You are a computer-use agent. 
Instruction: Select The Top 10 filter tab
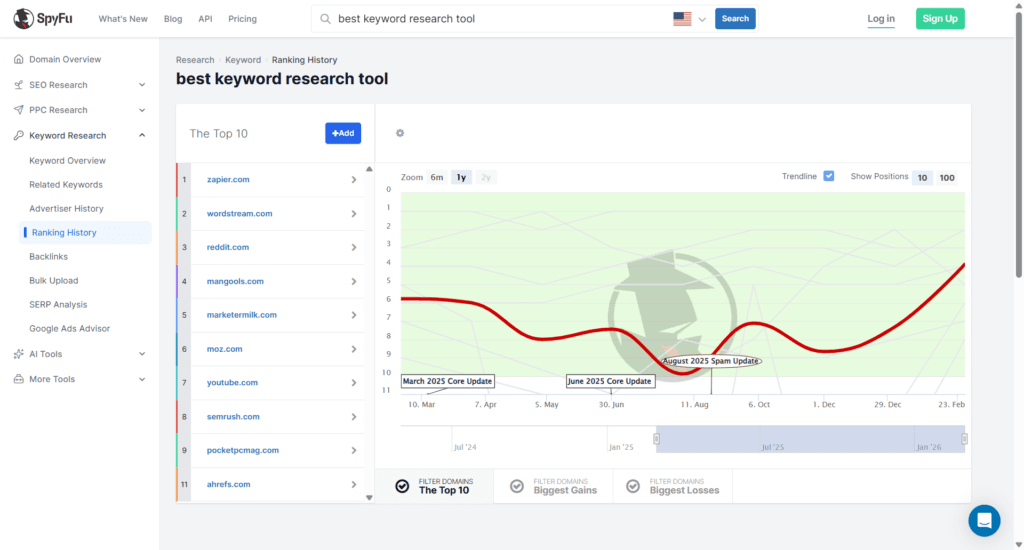pos(434,486)
